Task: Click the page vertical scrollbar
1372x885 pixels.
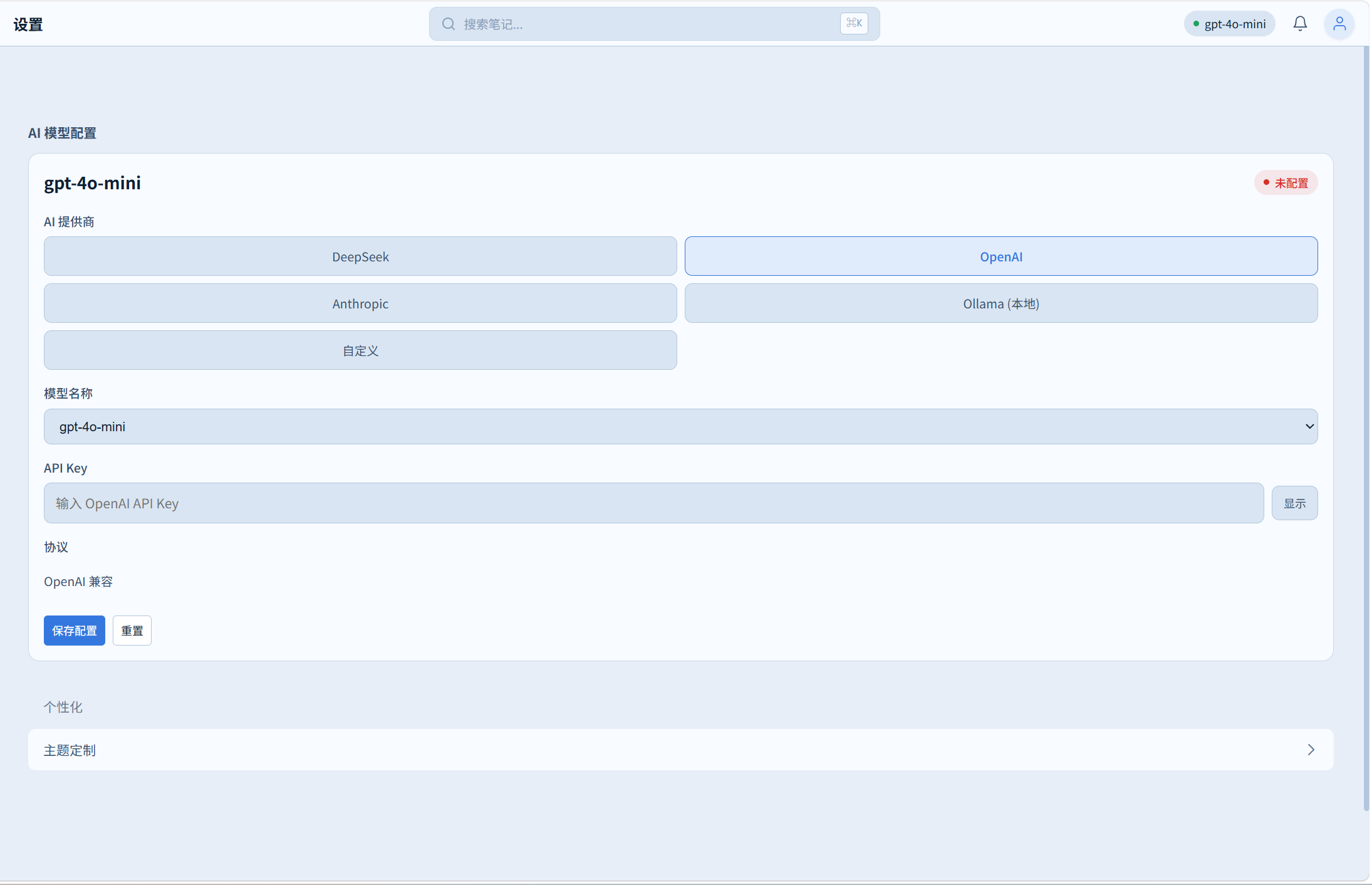Action: (1366, 429)
